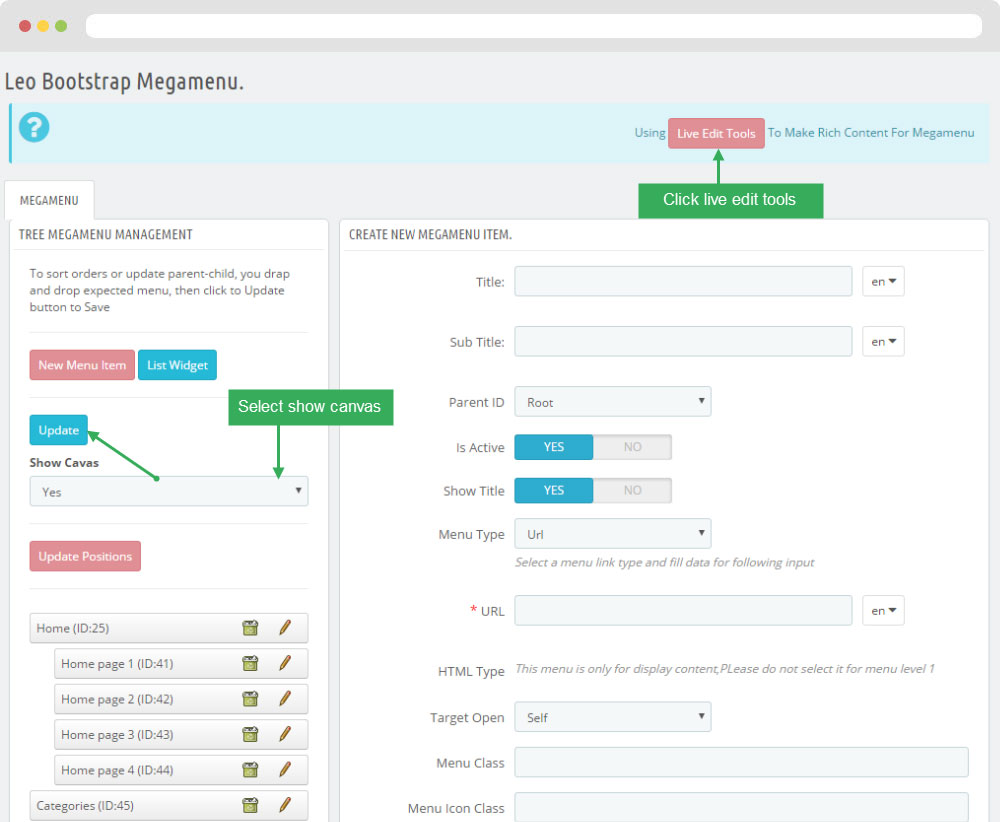The image size is (1000, 822).
Task: Switch Show Title toggle to YES
Action: pos(554,490)
